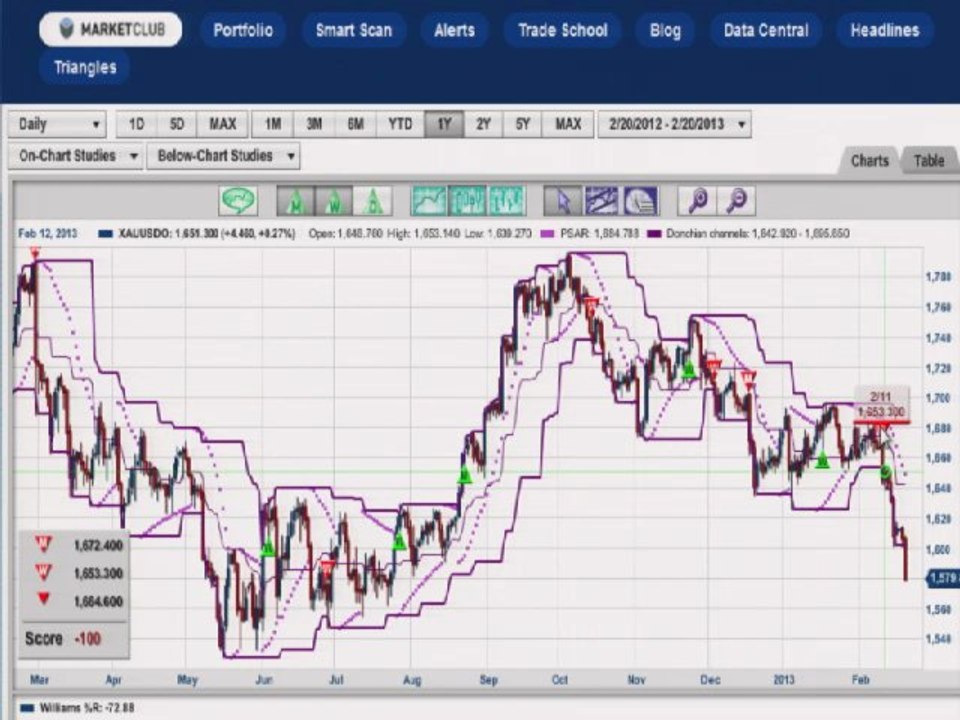Go to Smart Scan

353,30
